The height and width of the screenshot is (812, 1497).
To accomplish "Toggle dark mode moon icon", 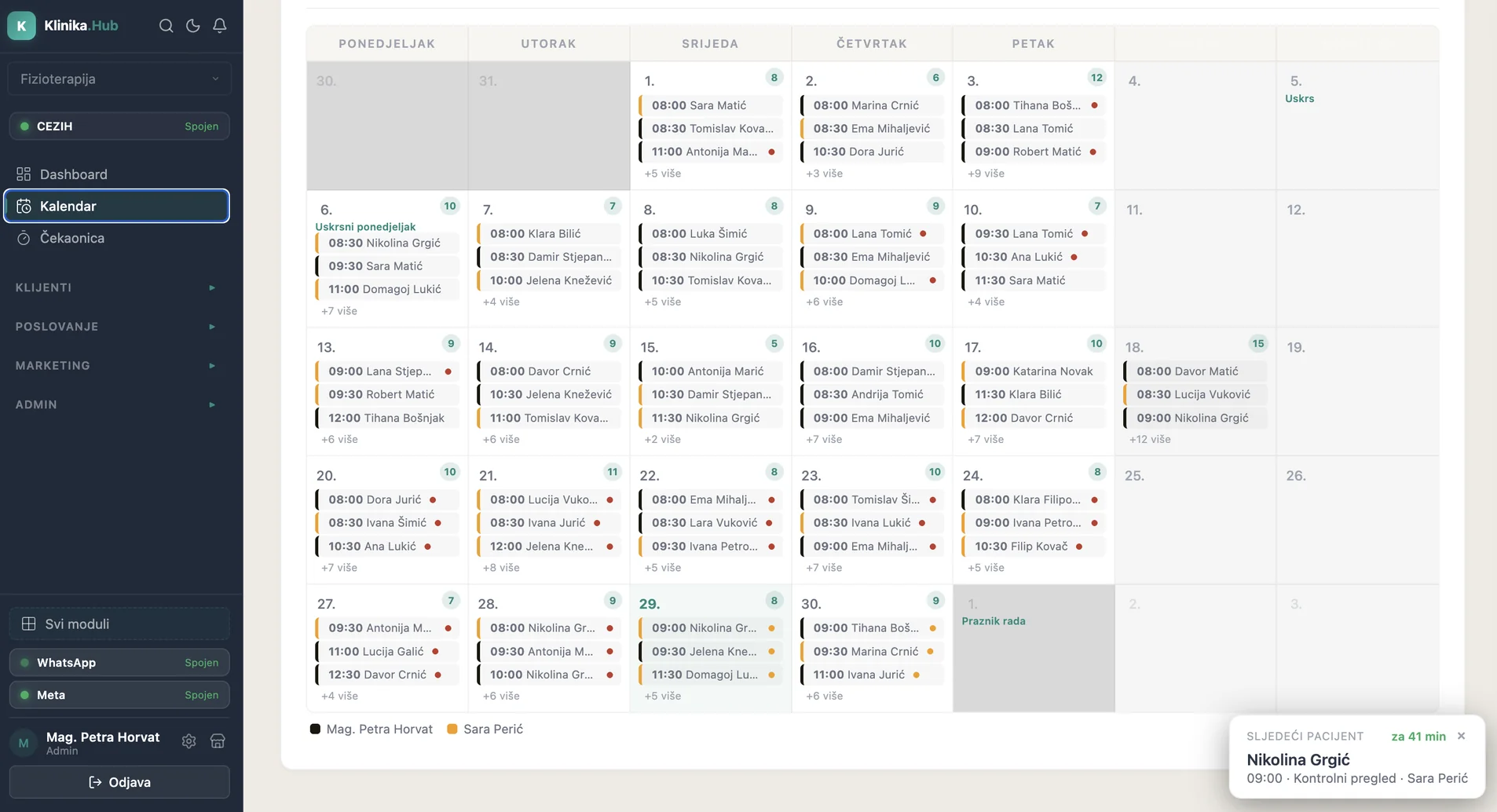I will coord(192,26).
